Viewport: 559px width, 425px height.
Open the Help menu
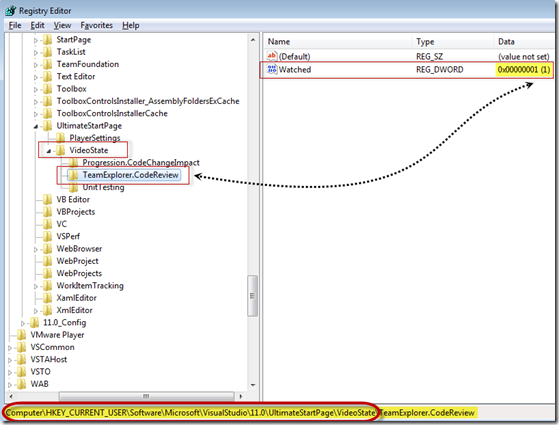point(131,25)
